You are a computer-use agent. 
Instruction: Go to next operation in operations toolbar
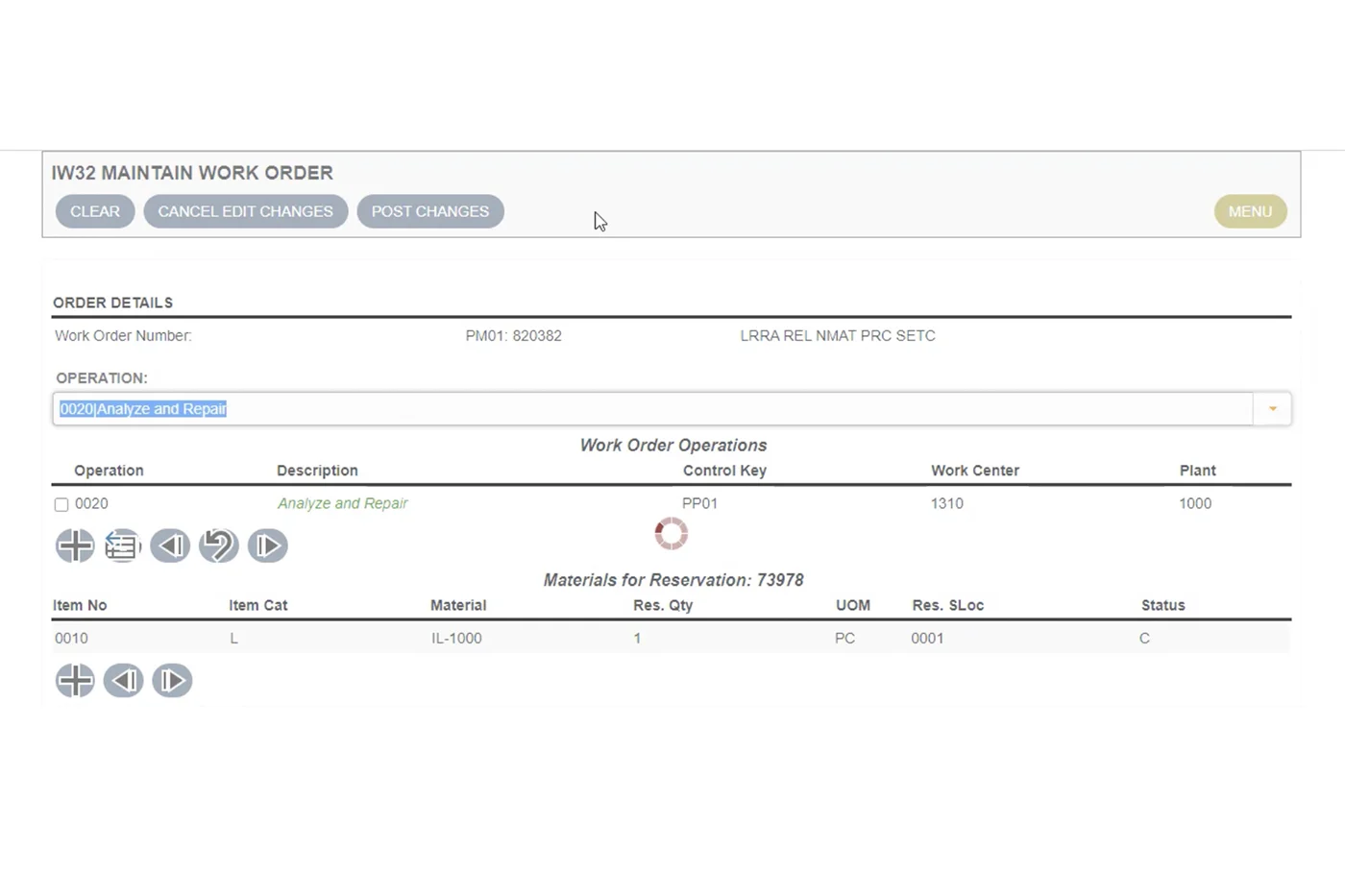coord(267,545)
